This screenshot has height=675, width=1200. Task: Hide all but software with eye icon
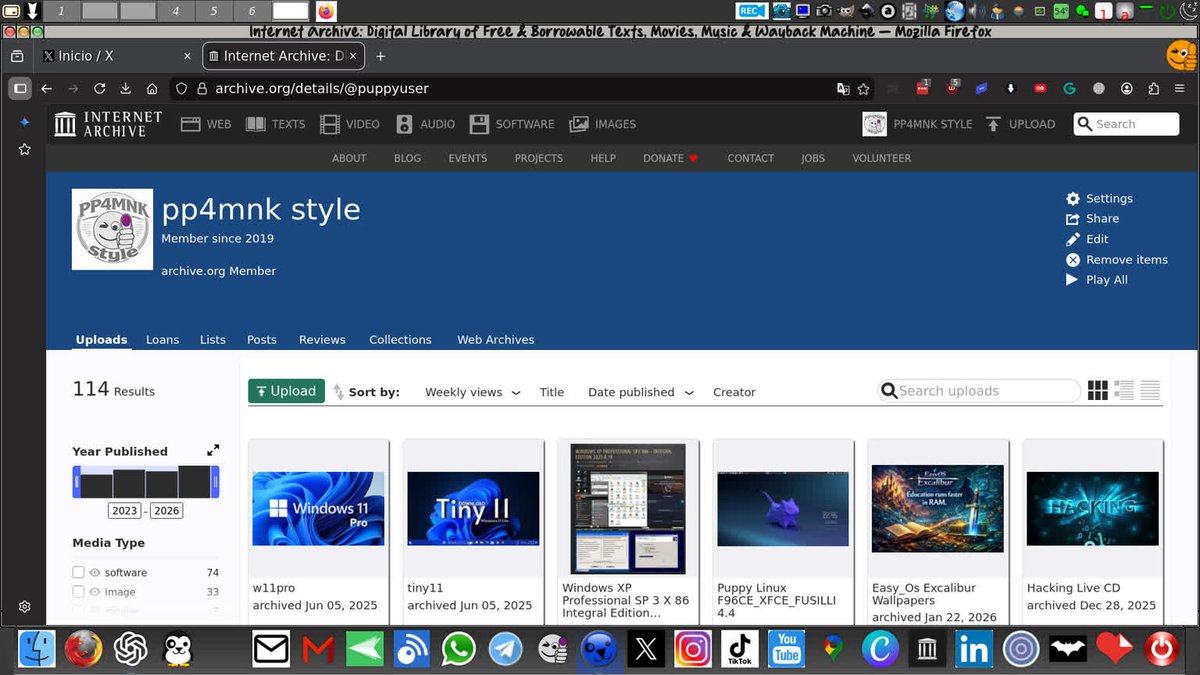95,572
